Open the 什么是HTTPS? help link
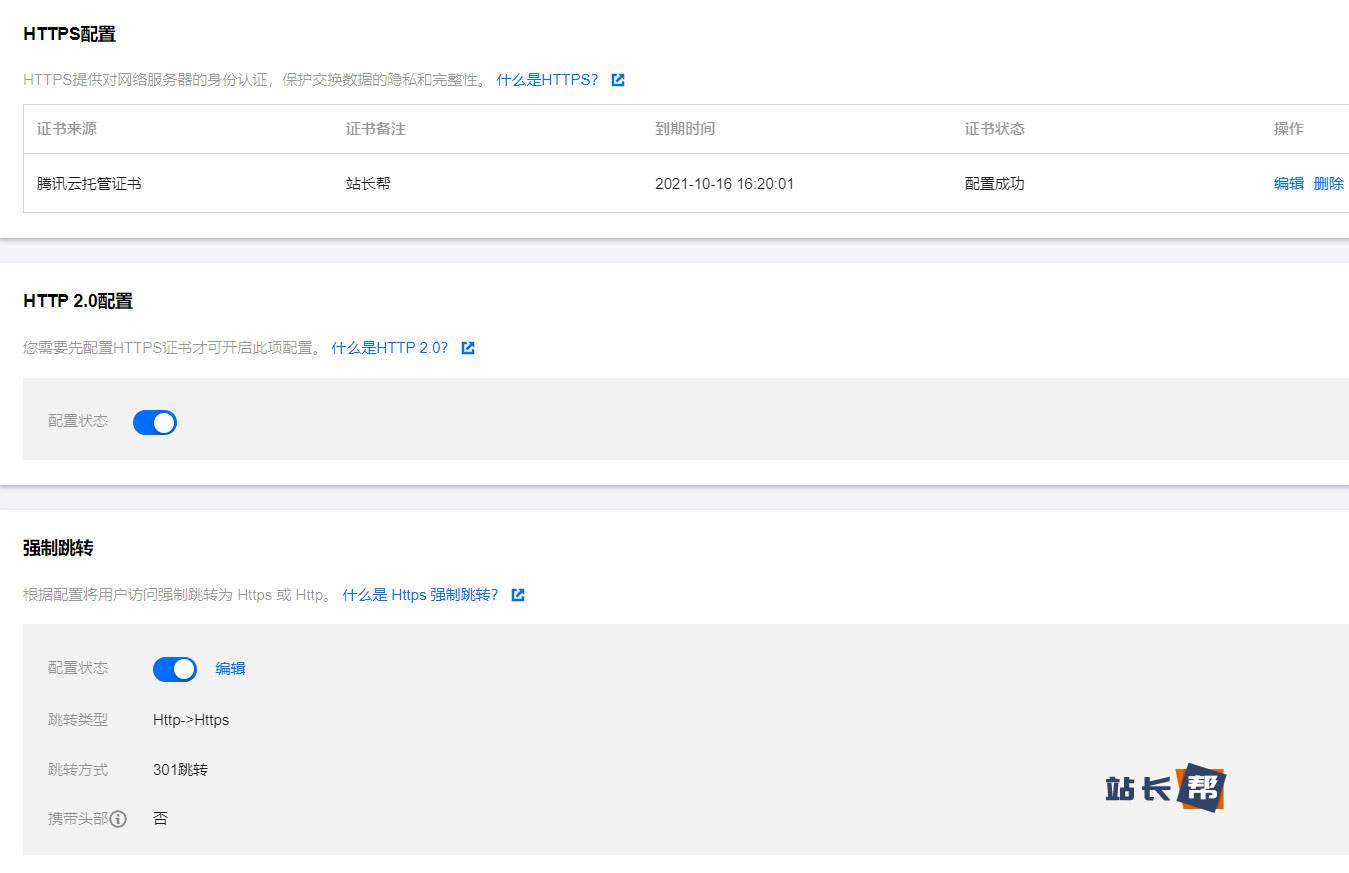1349x873 pixels. tap(547, 80)
